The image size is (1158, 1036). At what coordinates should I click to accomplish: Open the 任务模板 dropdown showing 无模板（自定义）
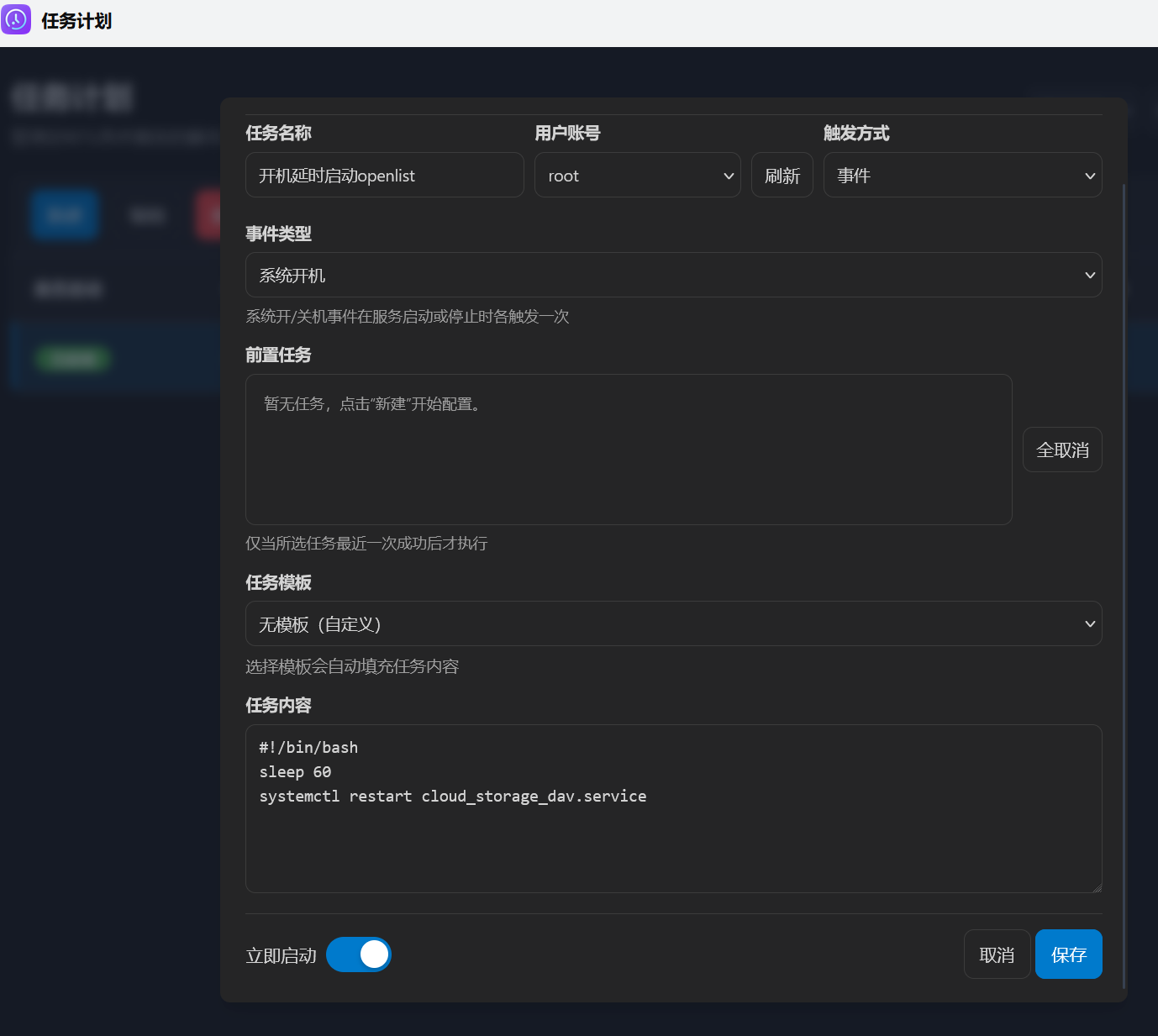click(x=673, y=623)
